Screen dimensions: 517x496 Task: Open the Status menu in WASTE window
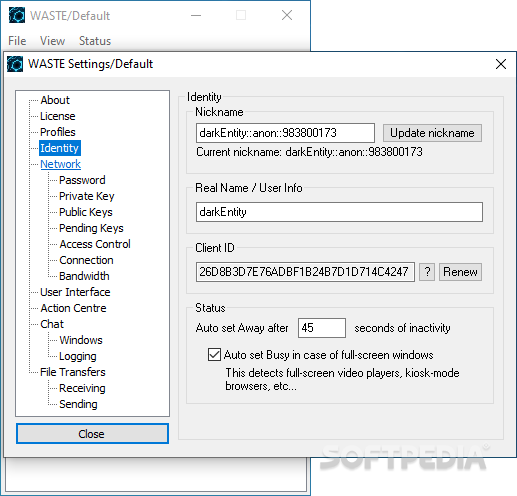[95, 41]
